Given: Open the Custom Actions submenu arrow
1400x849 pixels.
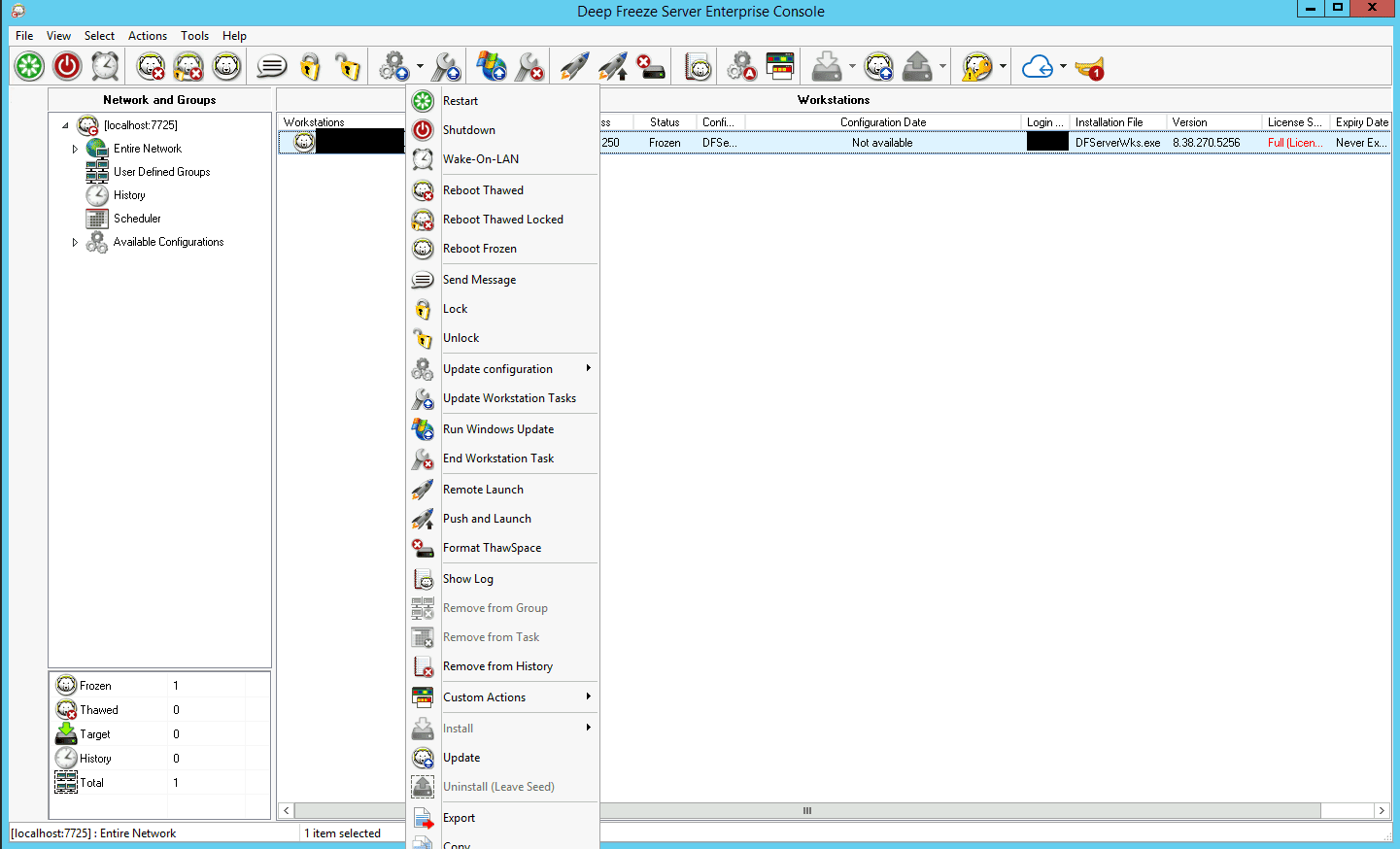Looking at the screenshot, I should pyautogui.click(x=588, y=696).
